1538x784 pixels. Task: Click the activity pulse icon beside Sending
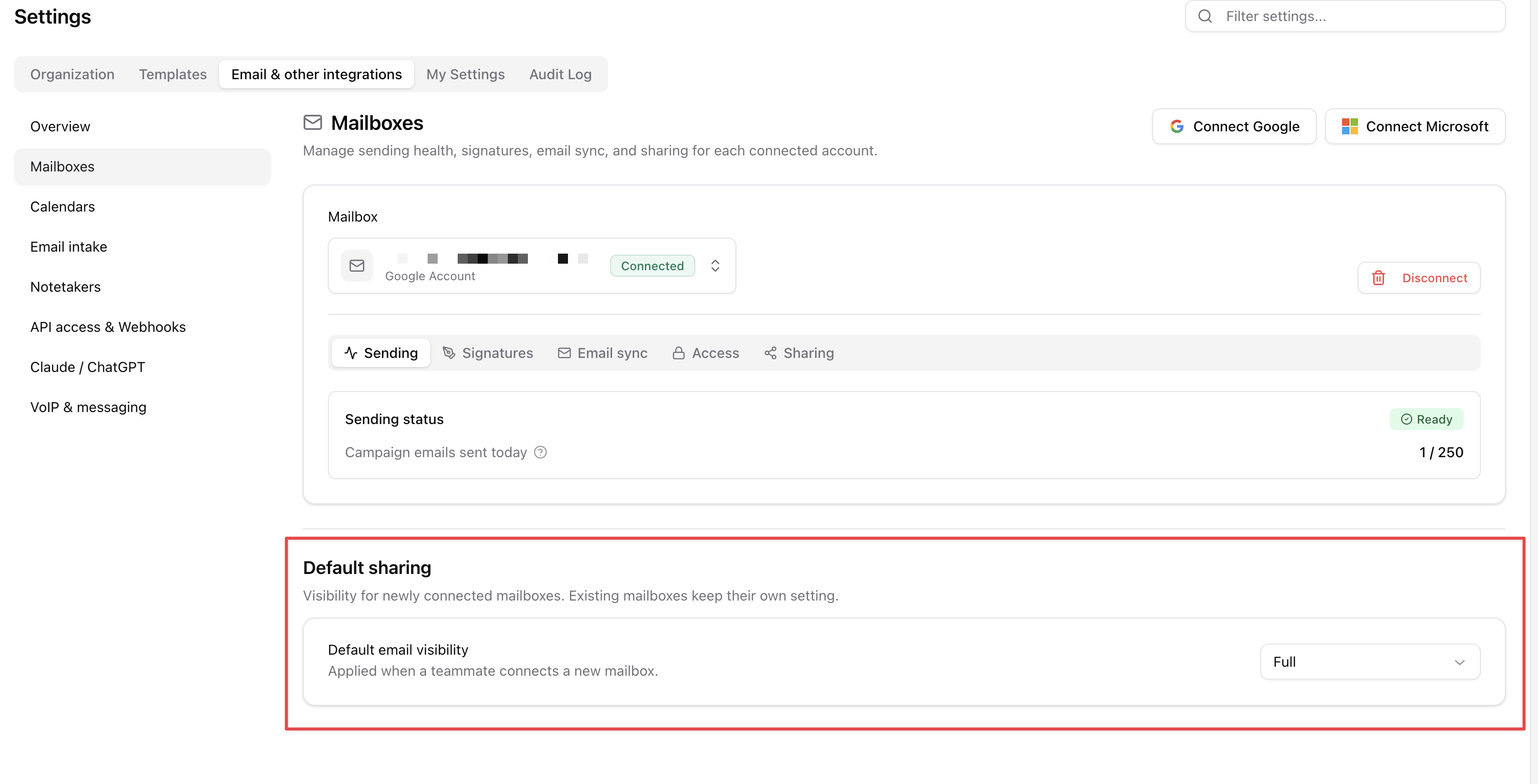click(x=350, y=353)
